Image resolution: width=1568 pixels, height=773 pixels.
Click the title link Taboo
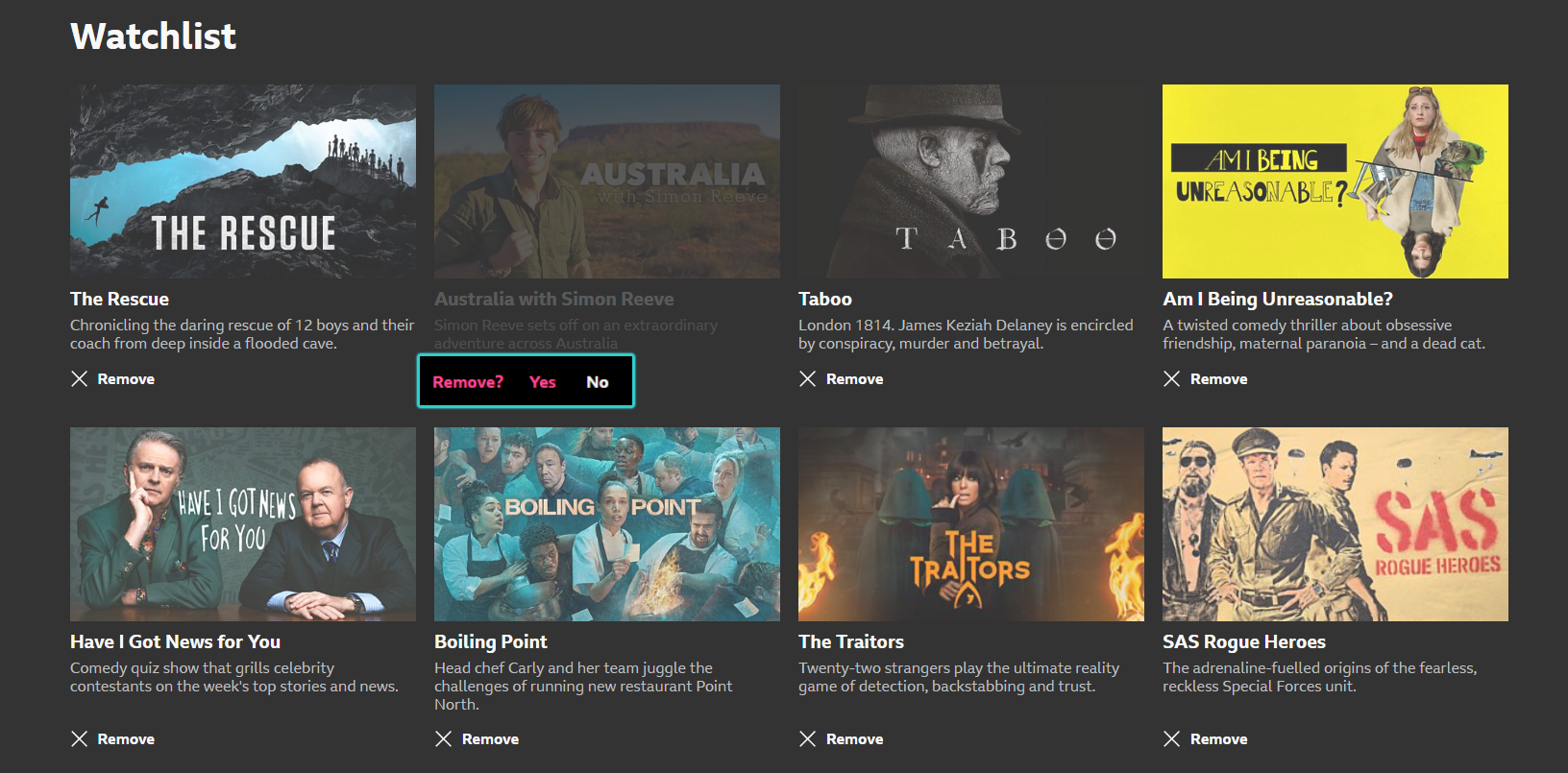point(825,299)
